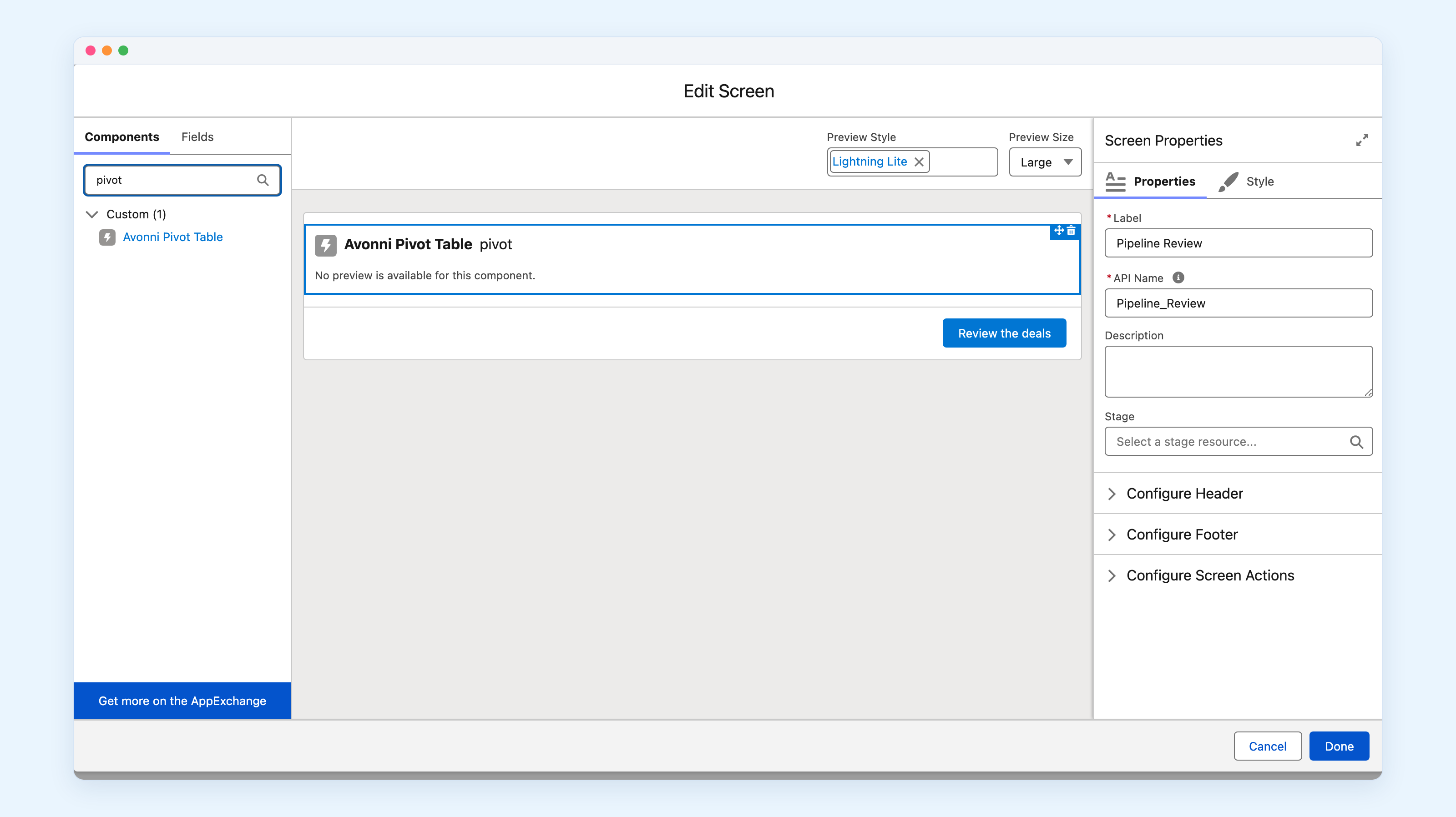
Task: Expand Configure Screen Actions section
Action: click(x=1238, y=575)
